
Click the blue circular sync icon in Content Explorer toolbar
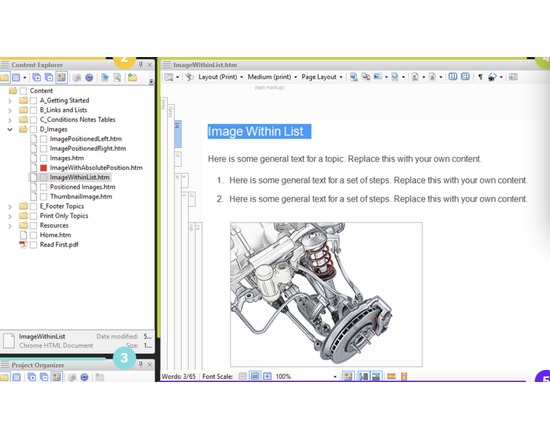tap(89, 78)
